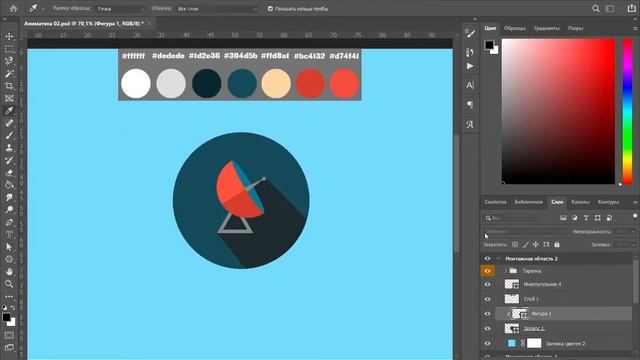Select the Type tool

click(9, 235)
